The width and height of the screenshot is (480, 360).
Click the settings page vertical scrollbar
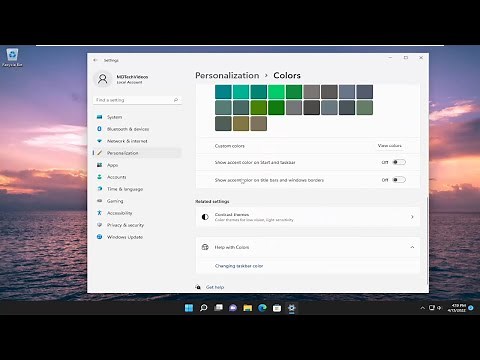427,240
